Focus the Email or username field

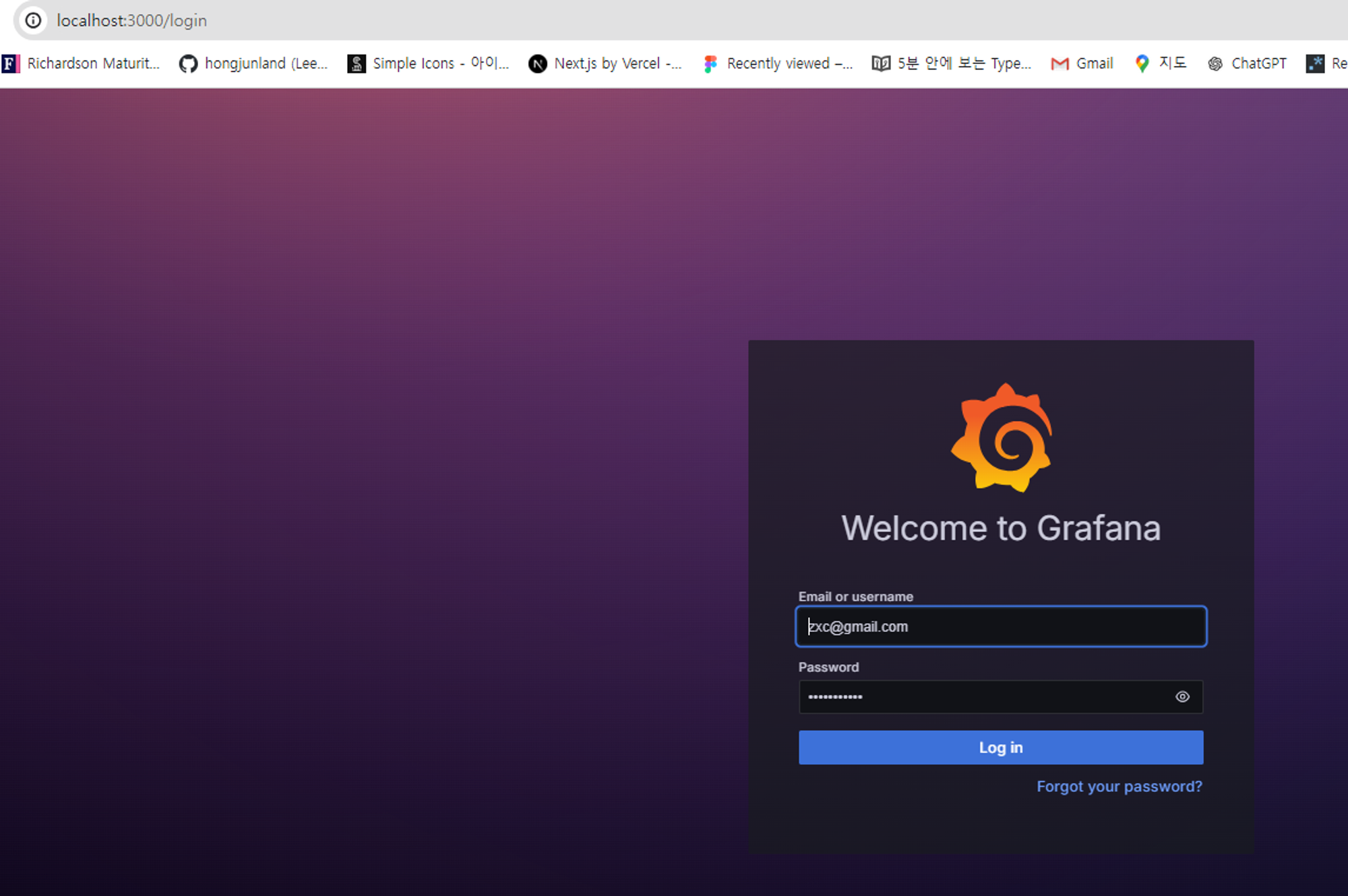click(x=1001, y=627)
